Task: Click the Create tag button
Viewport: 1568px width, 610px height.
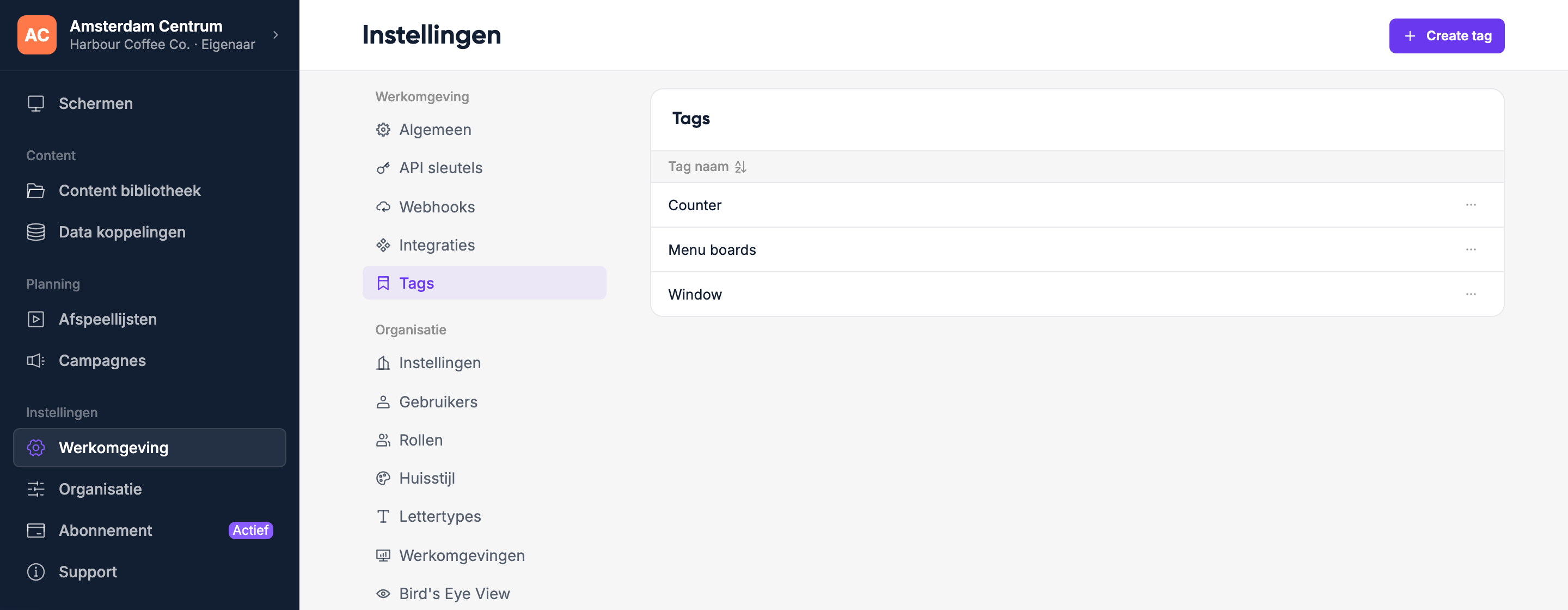Action: (x=1446, y=36)
